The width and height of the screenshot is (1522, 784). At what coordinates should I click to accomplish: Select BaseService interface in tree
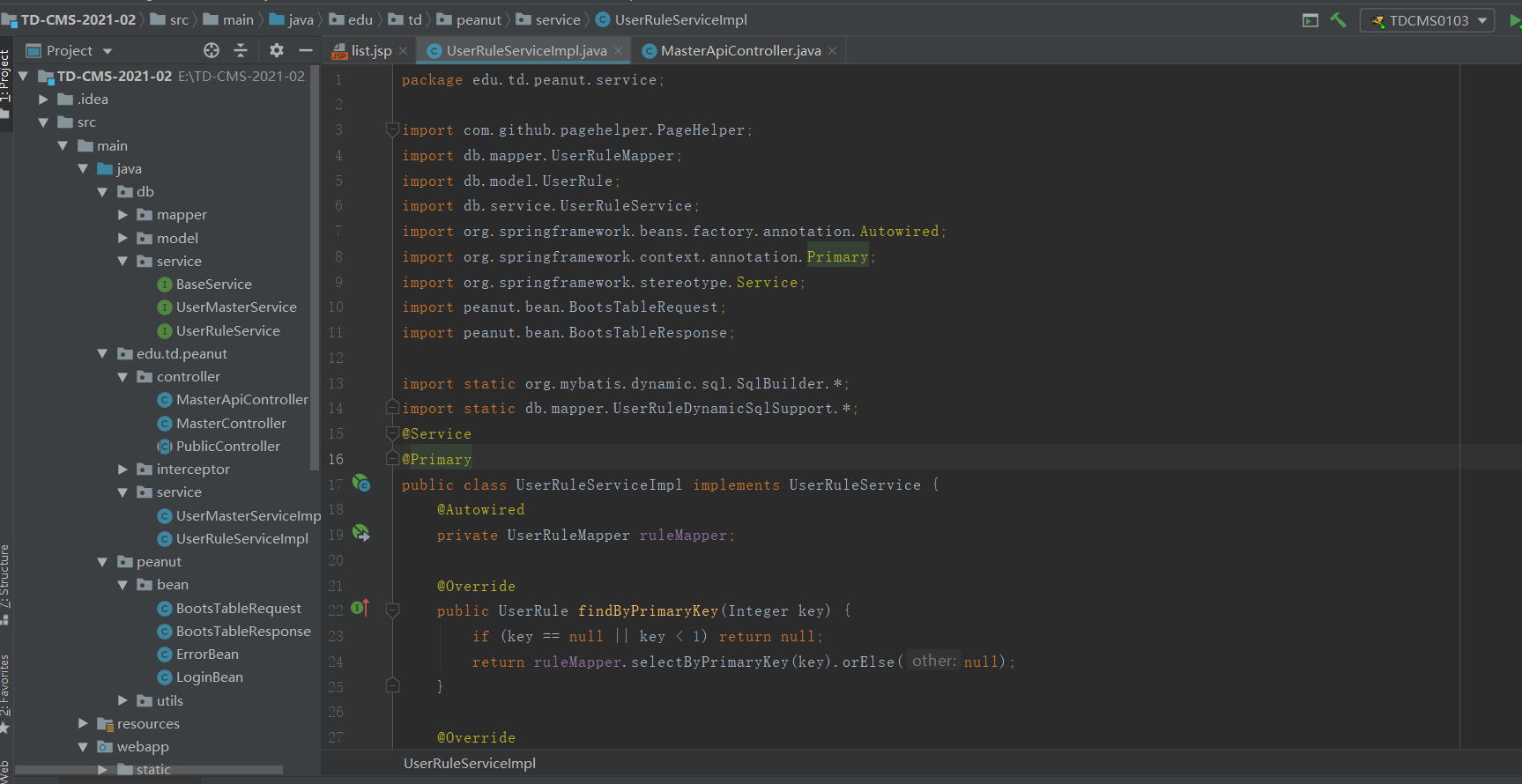[204, 285]
